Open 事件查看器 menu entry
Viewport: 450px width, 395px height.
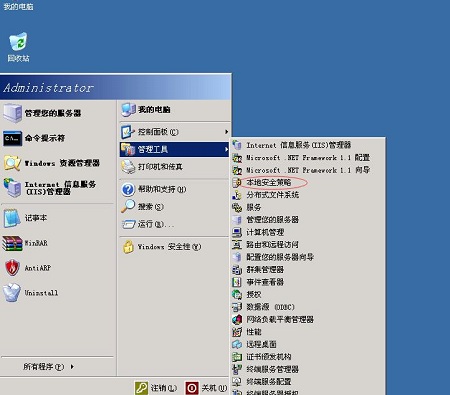coord(265,282)
